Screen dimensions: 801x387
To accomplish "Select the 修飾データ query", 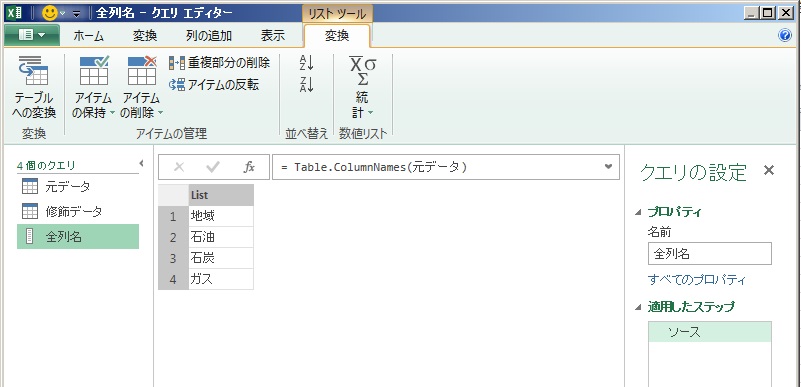I will coord(78,211).
